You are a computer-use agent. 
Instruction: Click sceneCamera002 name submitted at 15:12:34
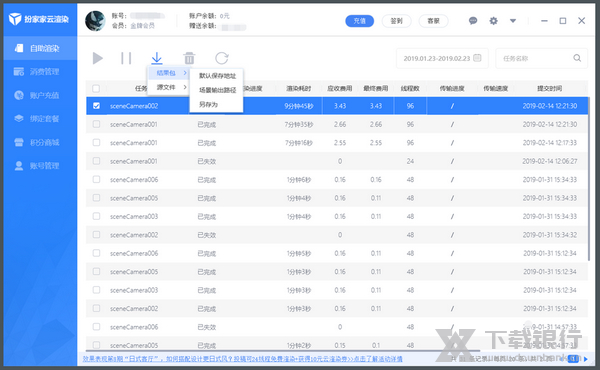[x=134, y=308]
